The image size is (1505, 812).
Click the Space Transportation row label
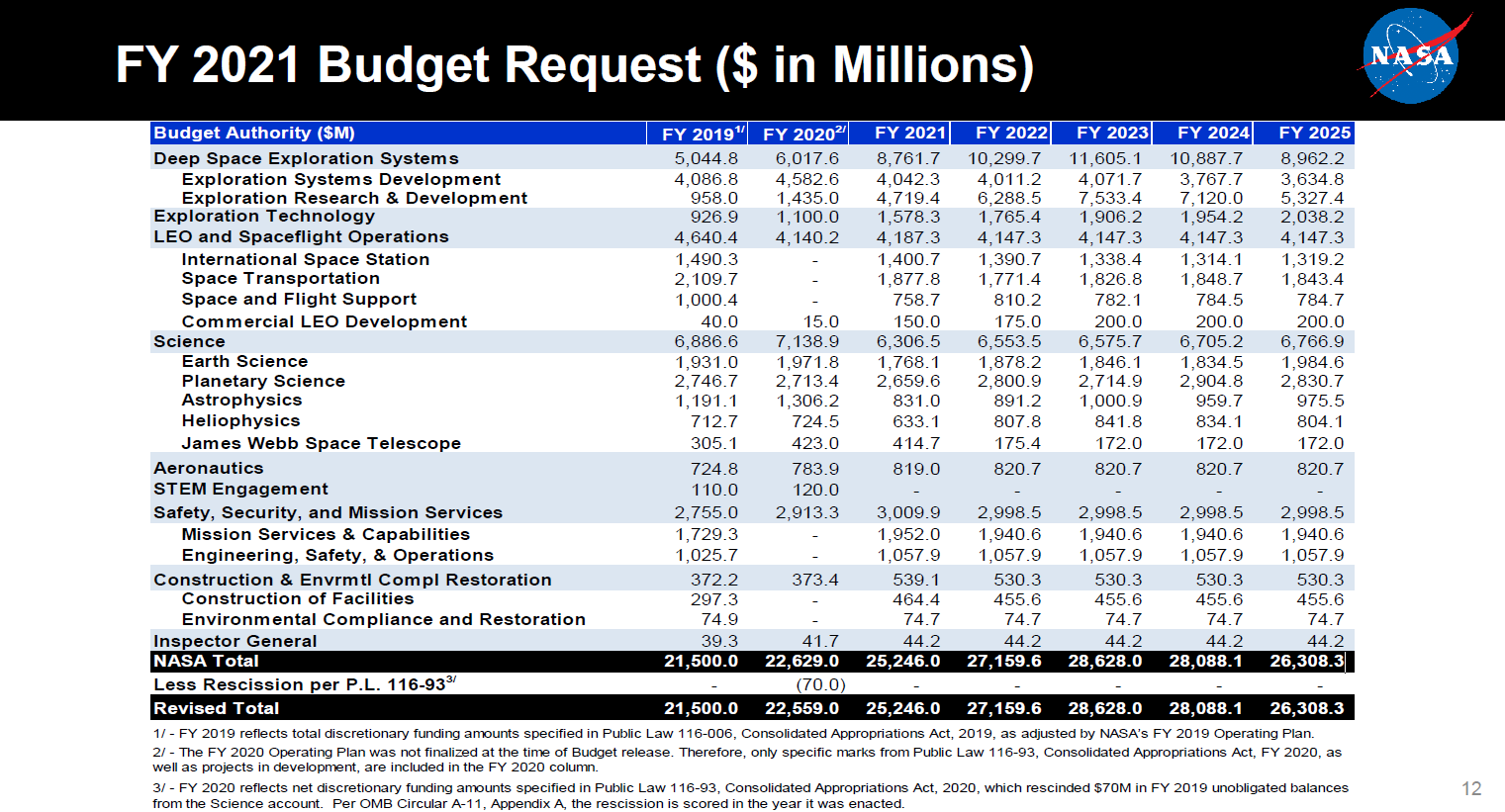[x=281, y=278]
